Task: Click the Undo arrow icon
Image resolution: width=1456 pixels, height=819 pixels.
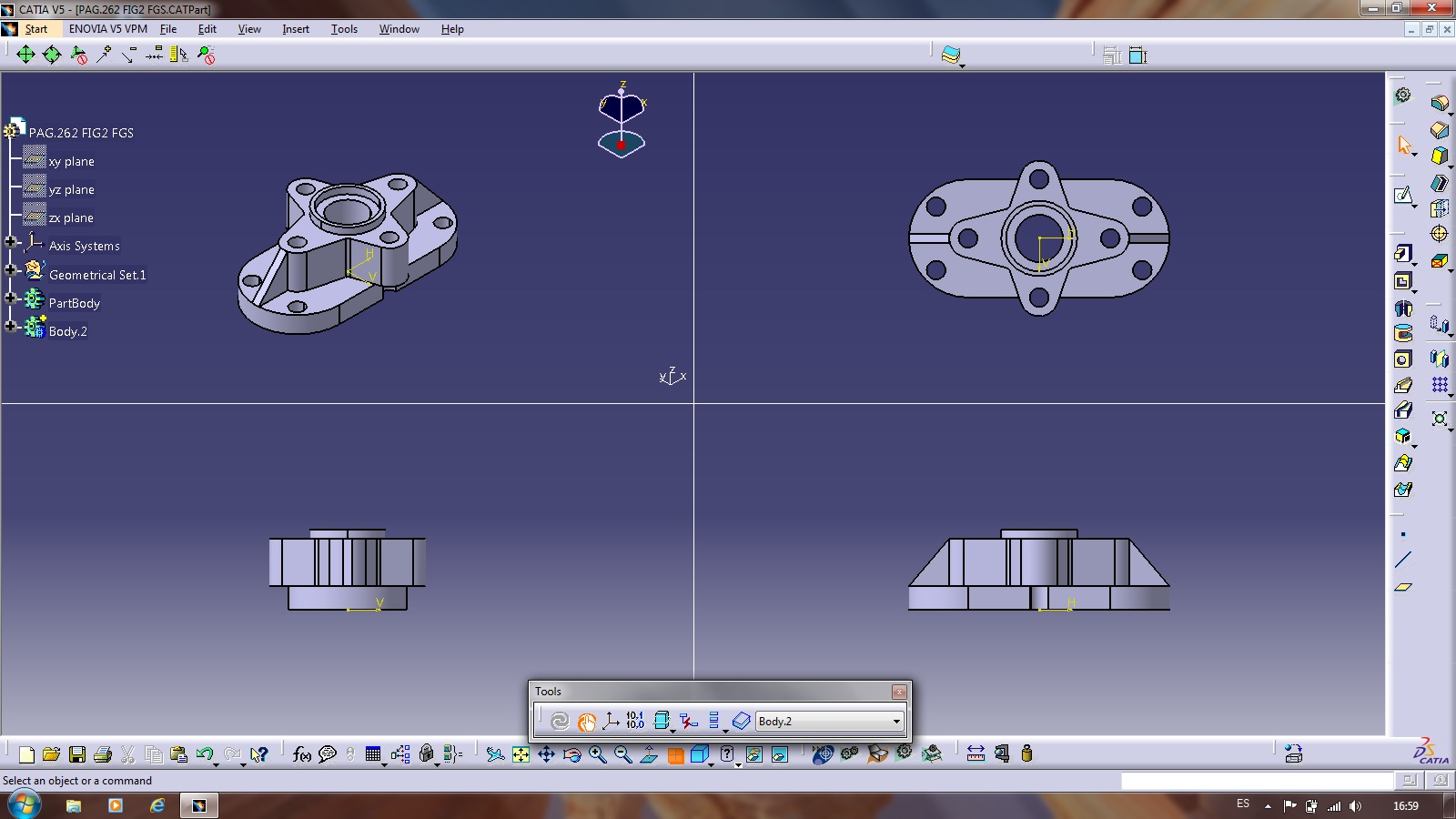Action: 205,753
